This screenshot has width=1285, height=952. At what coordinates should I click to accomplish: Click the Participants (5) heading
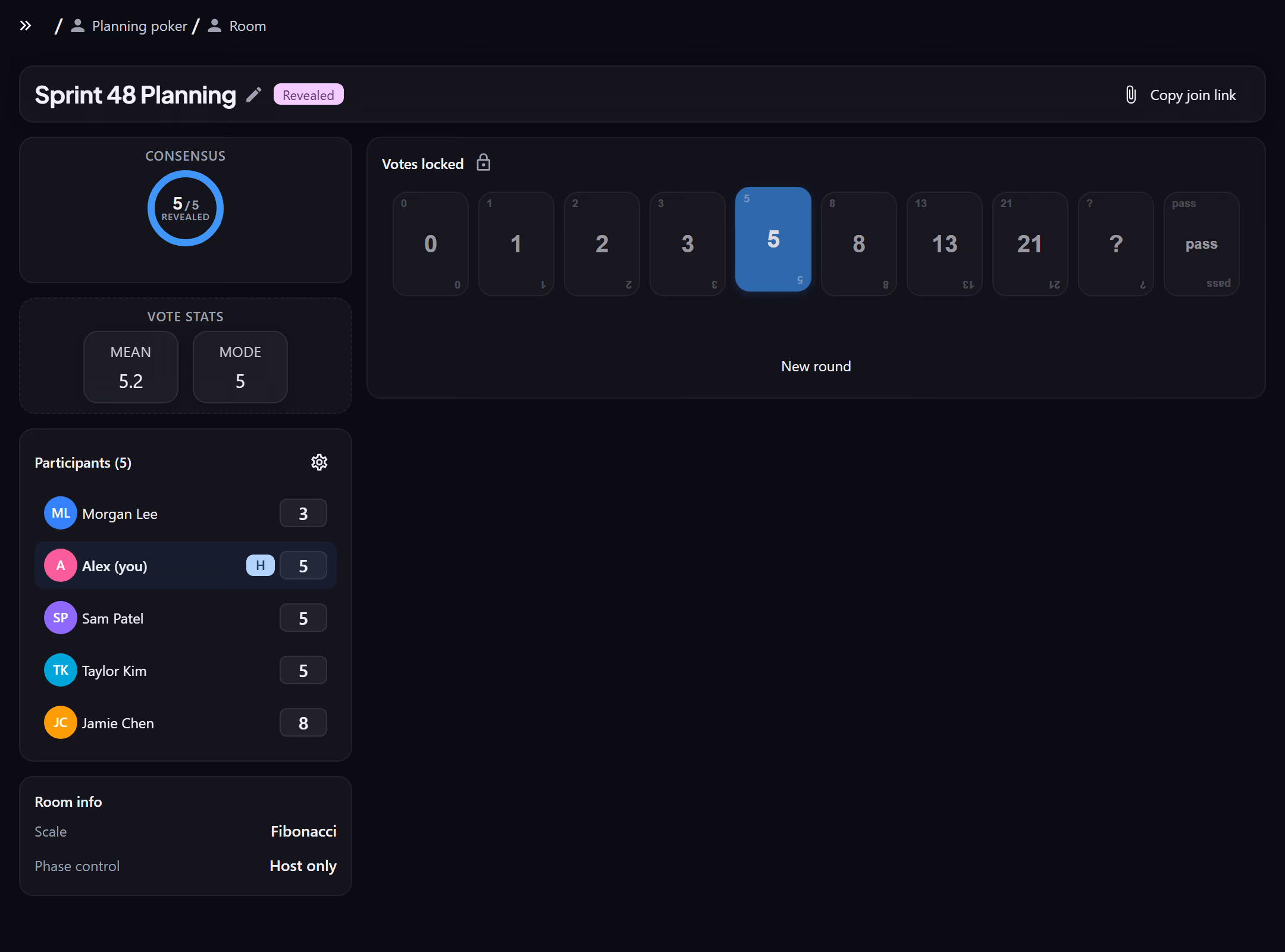[x=83, y=462]
